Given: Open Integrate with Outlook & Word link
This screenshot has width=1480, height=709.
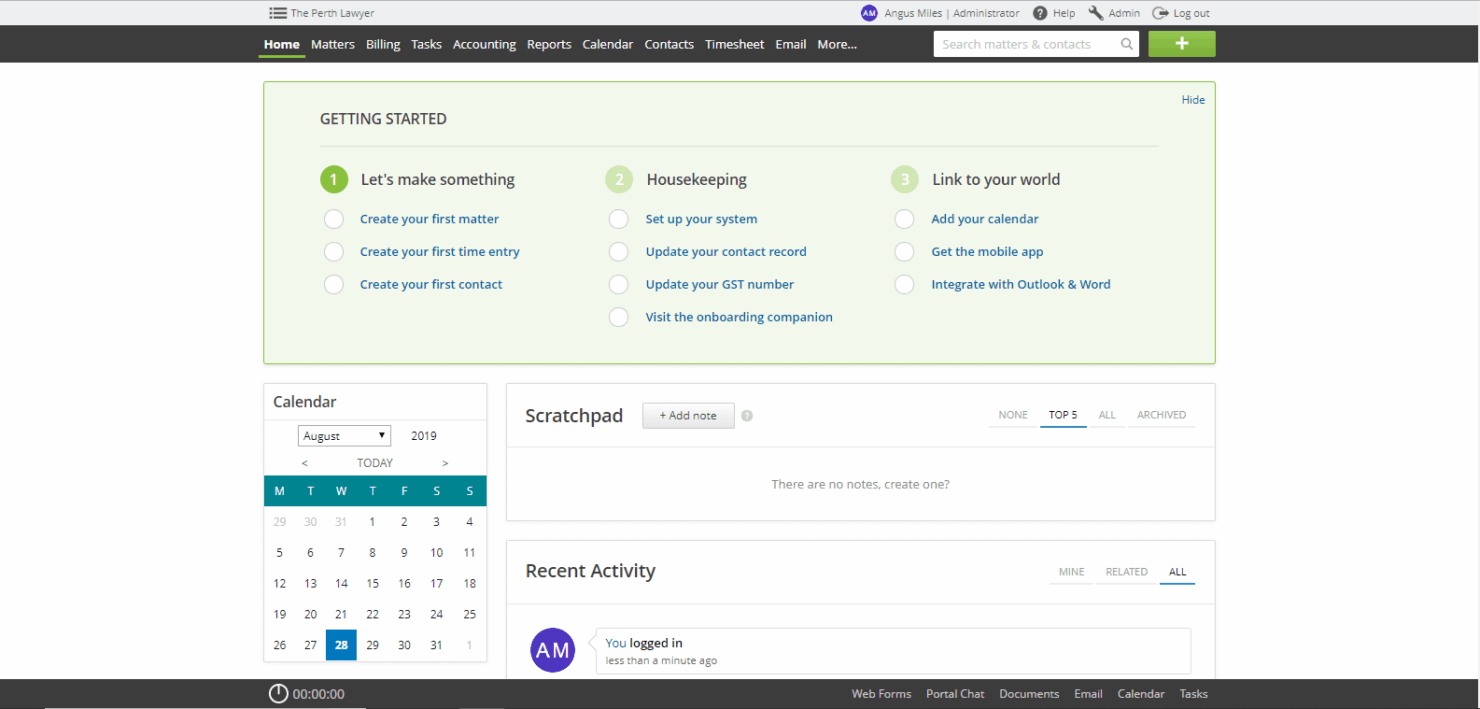Looking at the screenshot, I should pyautogui.click(x=1021, y=285).
